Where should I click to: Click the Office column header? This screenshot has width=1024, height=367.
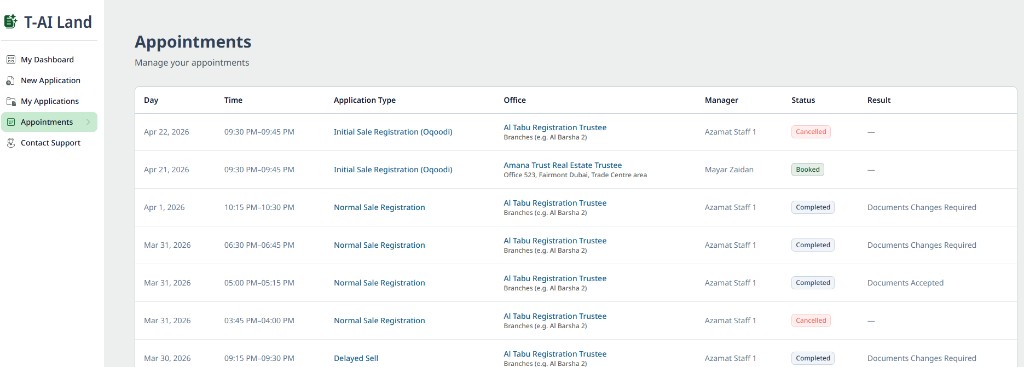(x=515, y=101)
